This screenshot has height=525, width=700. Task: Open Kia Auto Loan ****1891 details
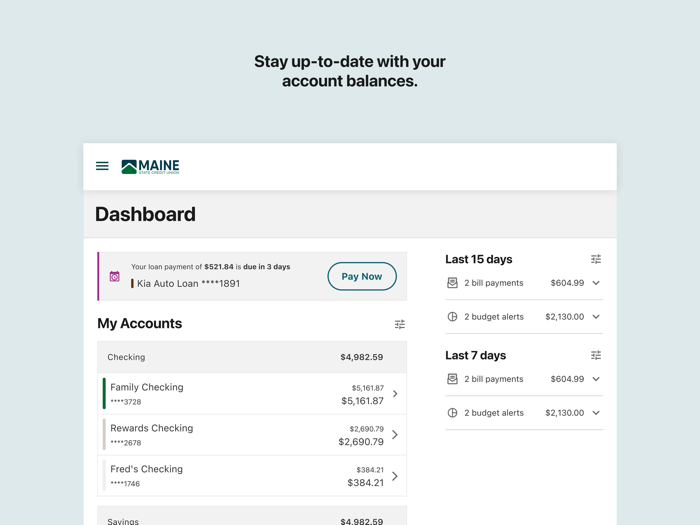(x=188, y=284)
